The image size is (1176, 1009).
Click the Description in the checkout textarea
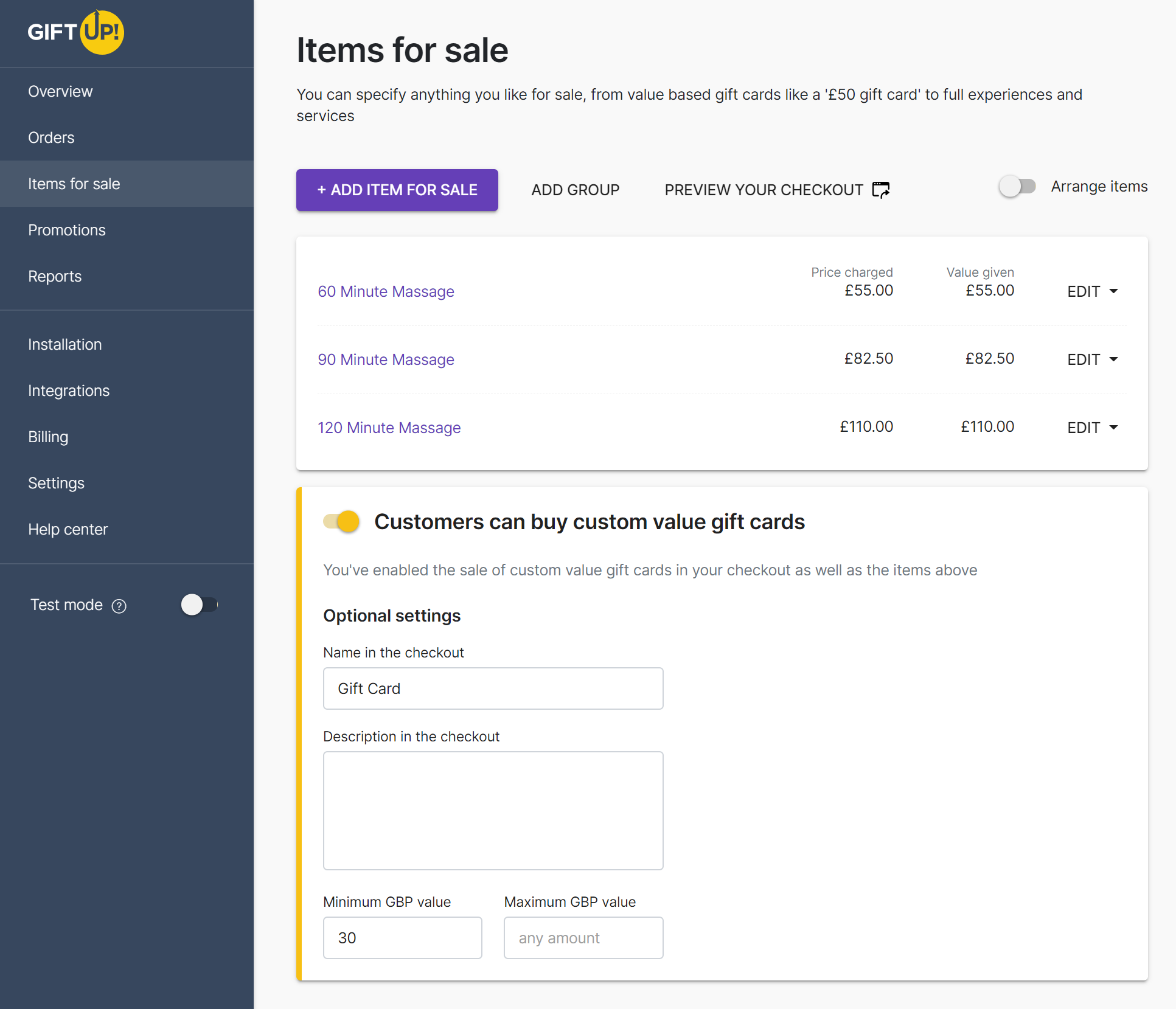493,811
